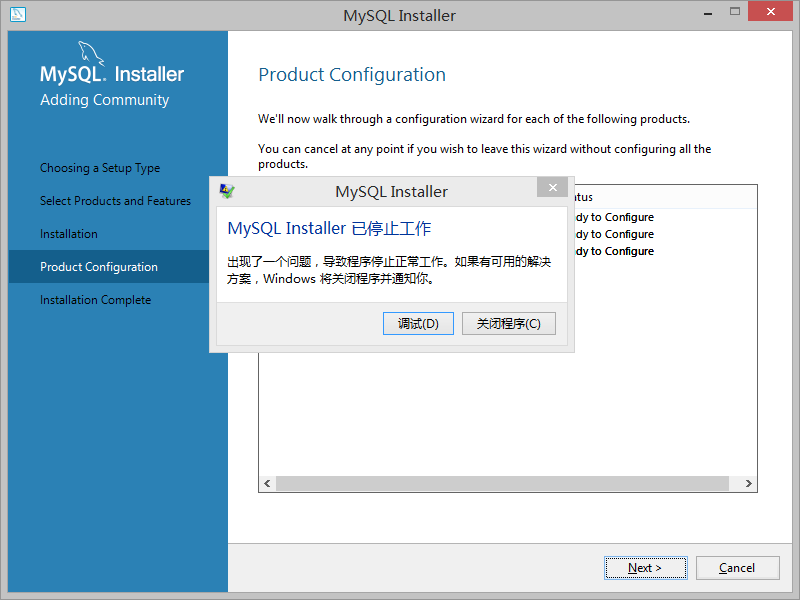This screenshot has width=800, height=600.
Task: Close the crash error dialog
Action: coord(553,187)
